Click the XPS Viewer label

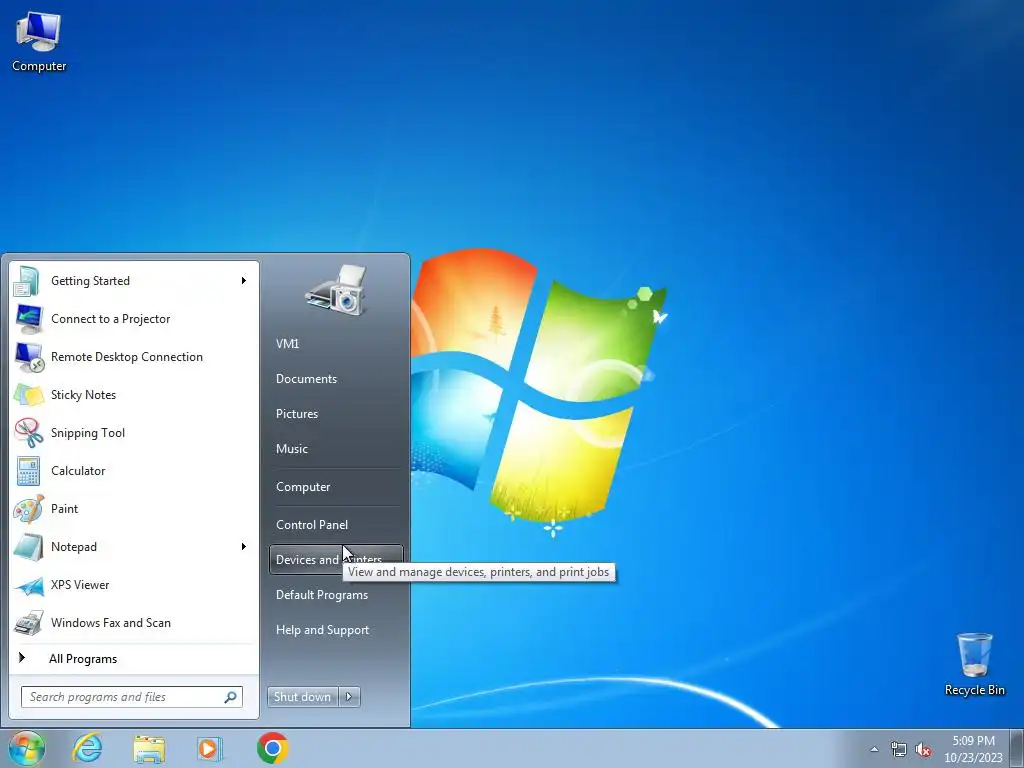click(x=80, y=585)
